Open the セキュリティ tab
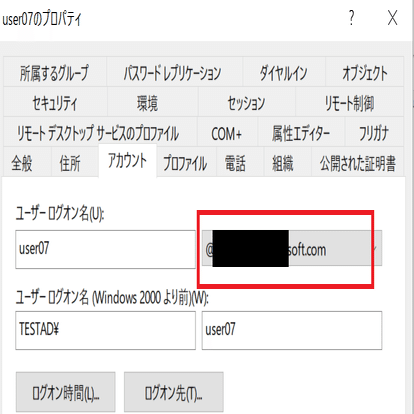This screenshot has height=414, width=414. point(55,102)
